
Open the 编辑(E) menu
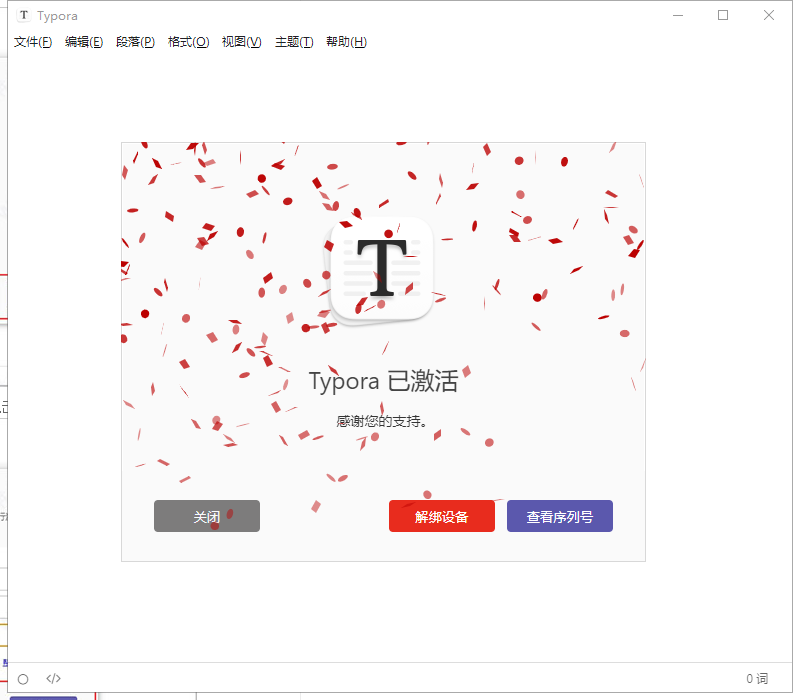(x=84, y=42)
